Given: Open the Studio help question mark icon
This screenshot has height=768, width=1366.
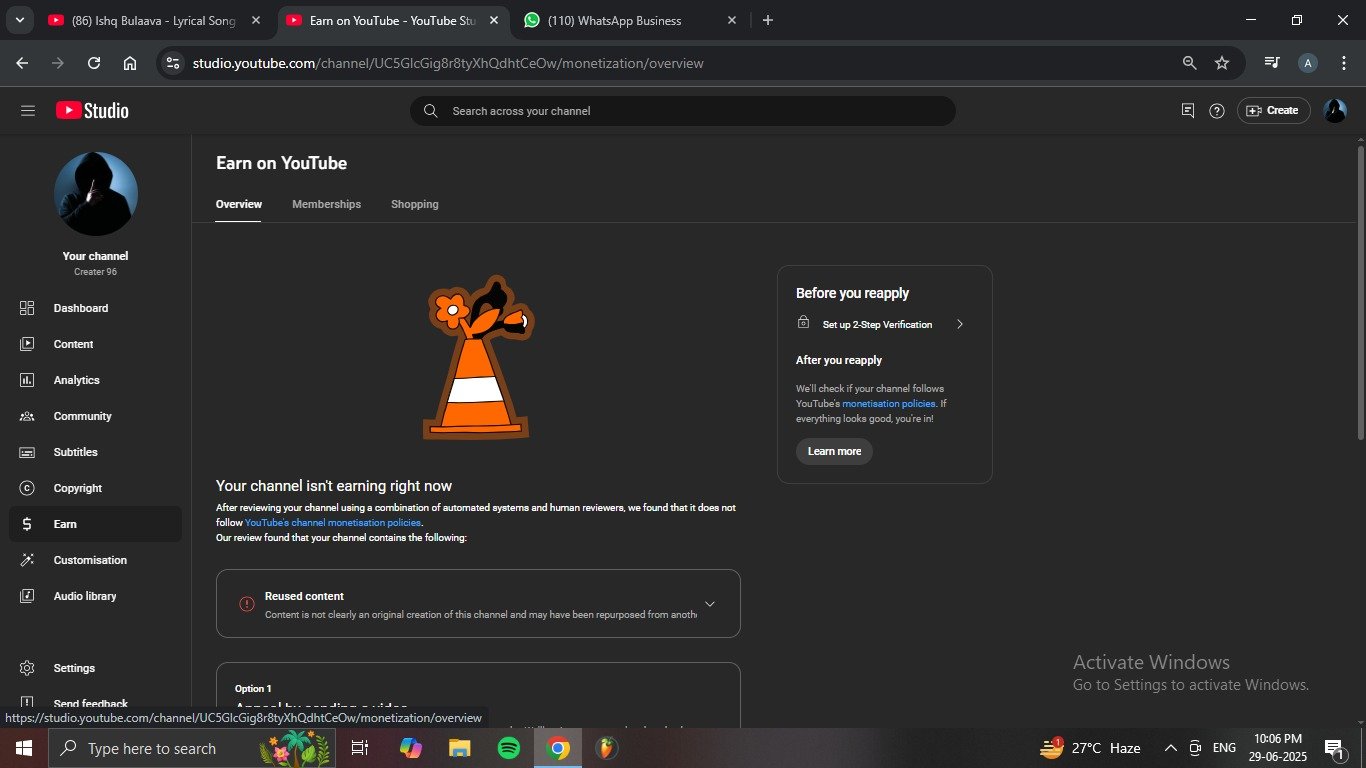Looking at the screenshot, I should point(1217,111).
